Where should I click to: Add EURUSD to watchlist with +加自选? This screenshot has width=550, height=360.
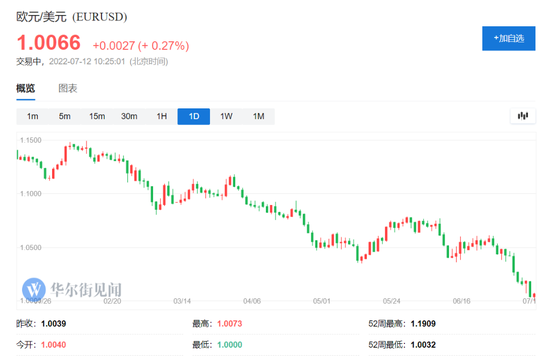(x=509, y=38)
